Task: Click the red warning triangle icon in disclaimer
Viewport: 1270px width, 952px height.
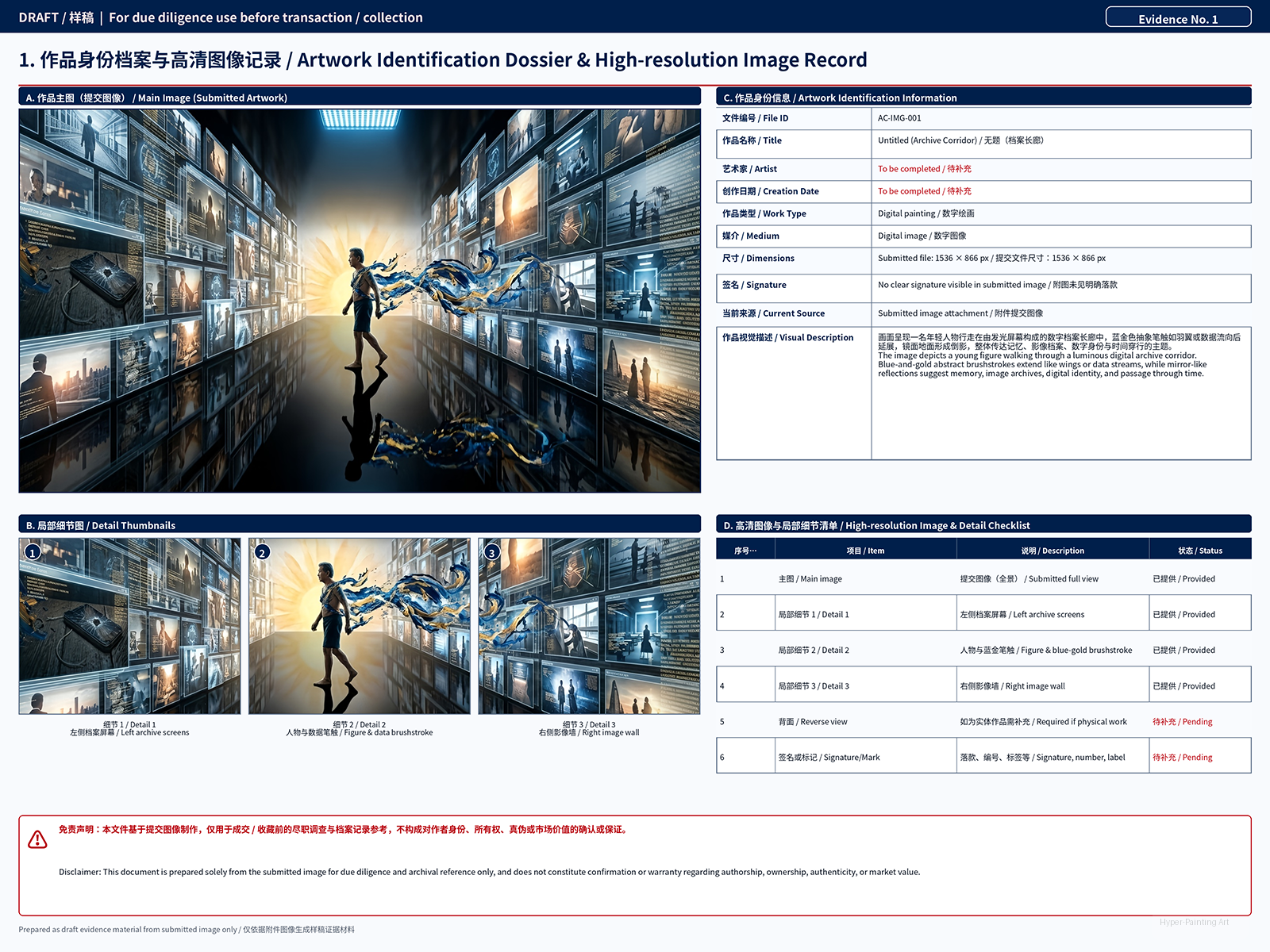Action: coord(37,839)
